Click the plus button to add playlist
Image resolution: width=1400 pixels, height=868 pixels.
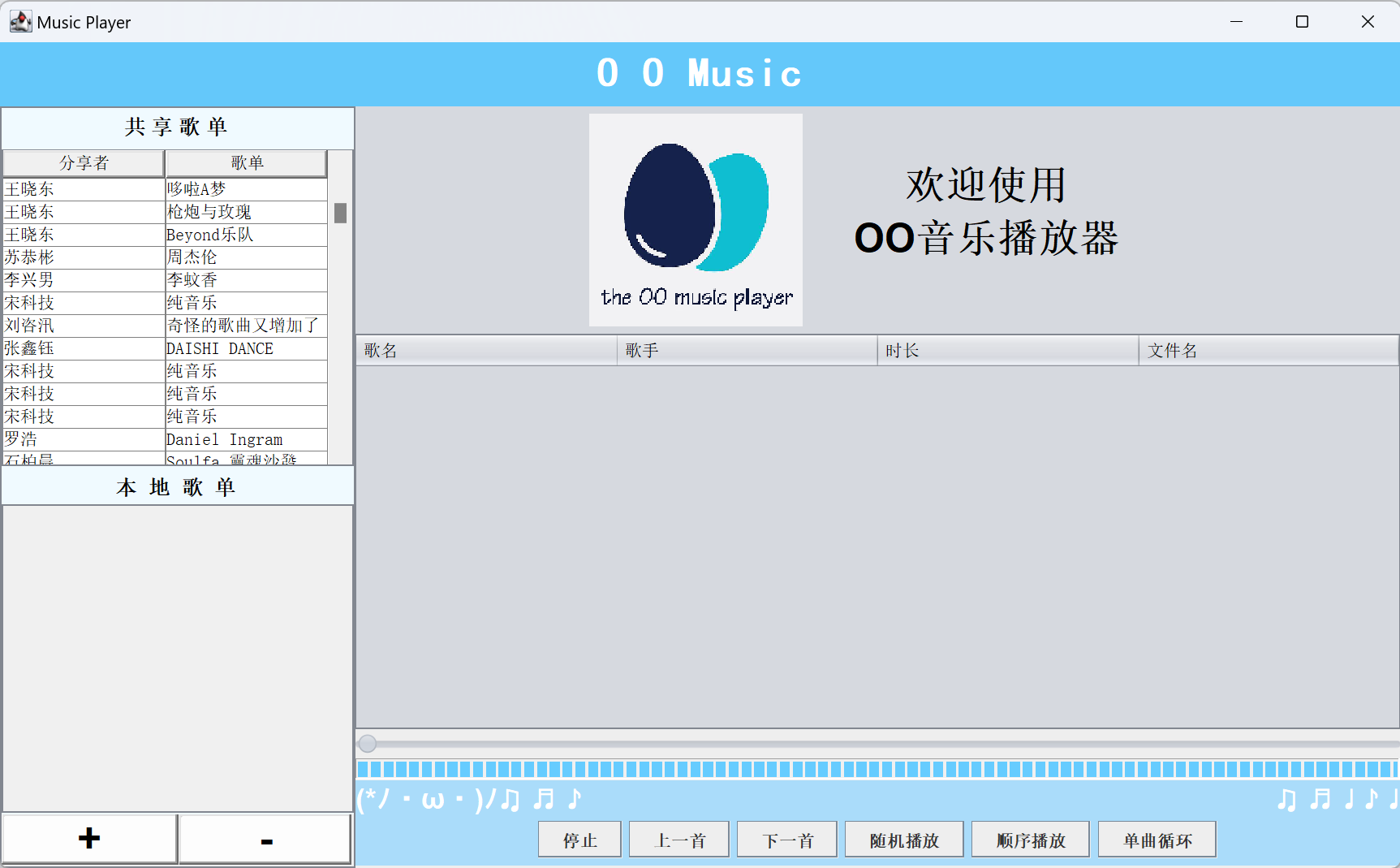click(89, 839)
